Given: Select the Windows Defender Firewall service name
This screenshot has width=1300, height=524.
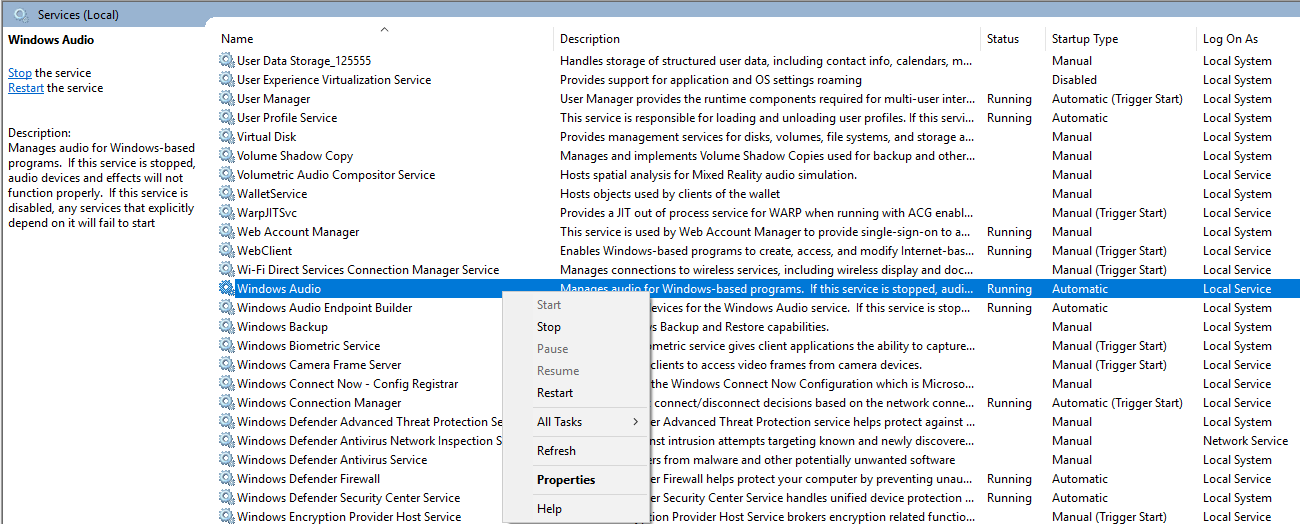Looking at the screenshot, I should 308,479.
